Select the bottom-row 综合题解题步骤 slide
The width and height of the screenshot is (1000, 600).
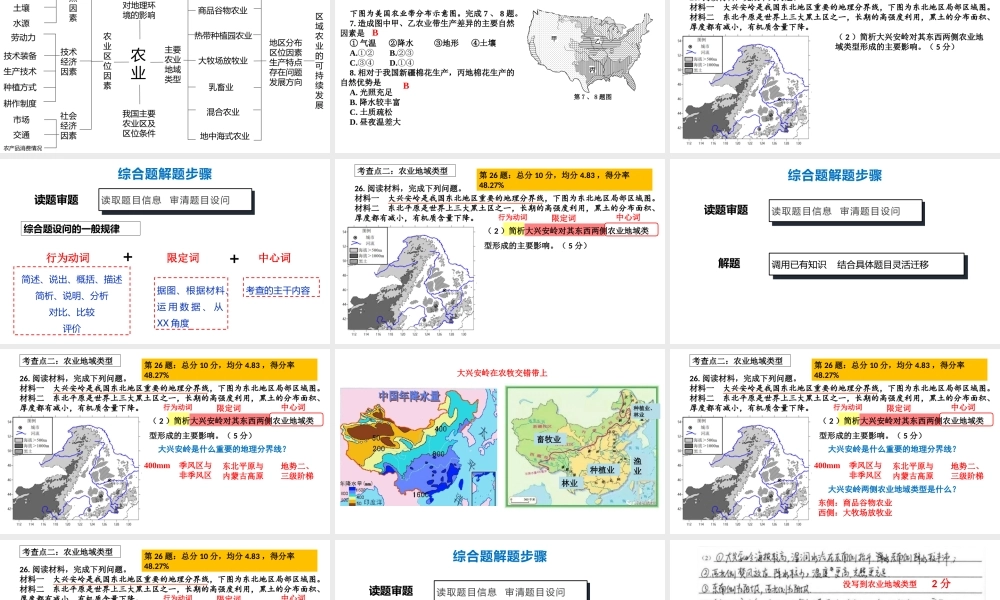point(499,570)
